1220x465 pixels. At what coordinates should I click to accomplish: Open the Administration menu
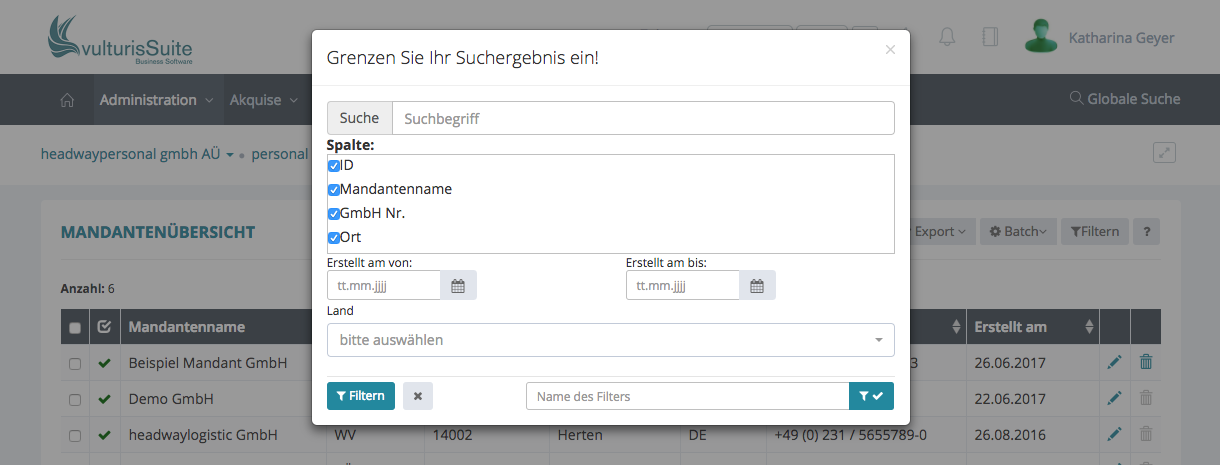pyautogui.click(x=156, y=100)
